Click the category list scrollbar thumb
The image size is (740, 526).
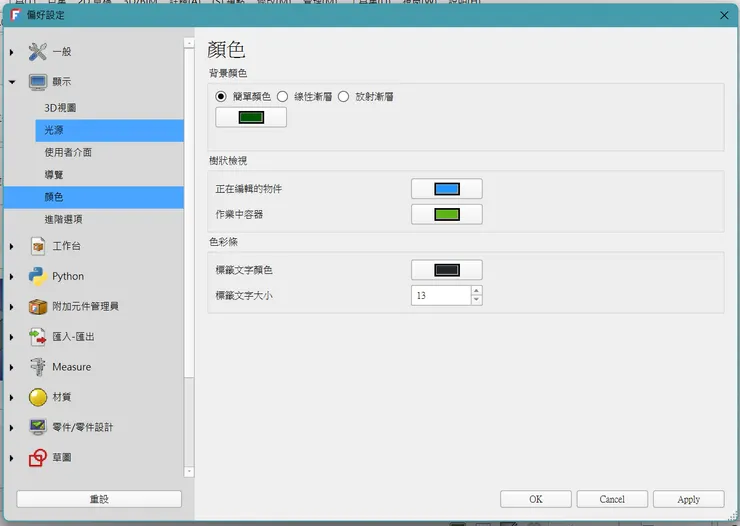tap(189, 212)
